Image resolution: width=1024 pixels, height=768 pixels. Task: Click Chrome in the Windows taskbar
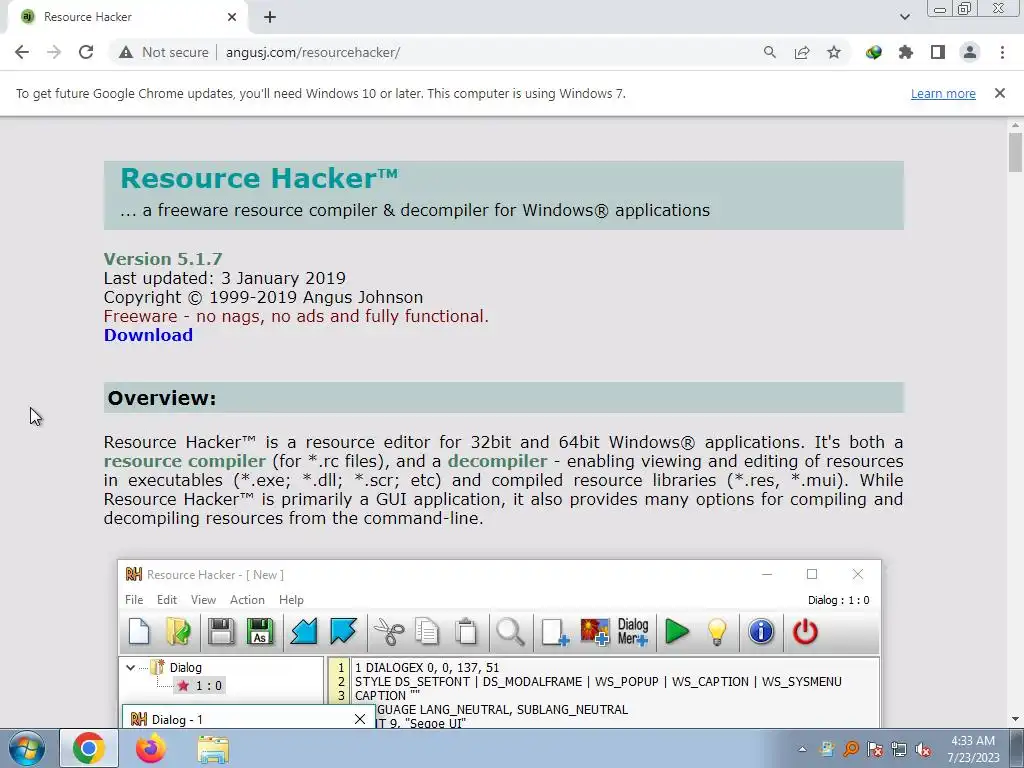[x=89, y=748]
